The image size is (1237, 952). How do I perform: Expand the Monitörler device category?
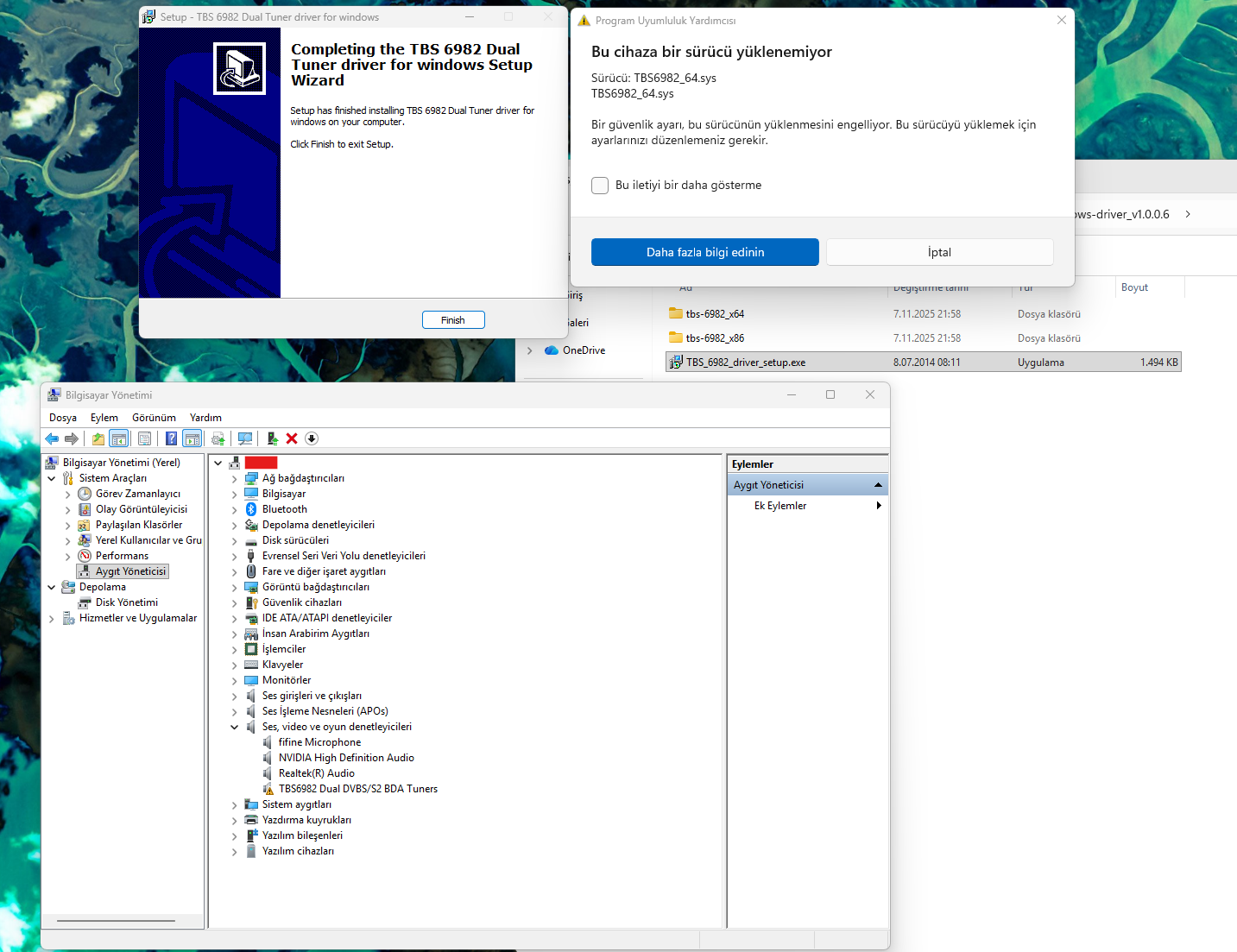tap(234, 680)
